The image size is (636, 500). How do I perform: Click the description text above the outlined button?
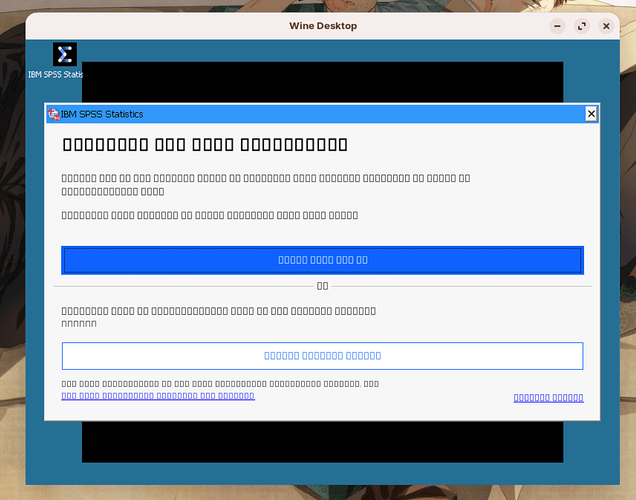(x=218, y=317)
